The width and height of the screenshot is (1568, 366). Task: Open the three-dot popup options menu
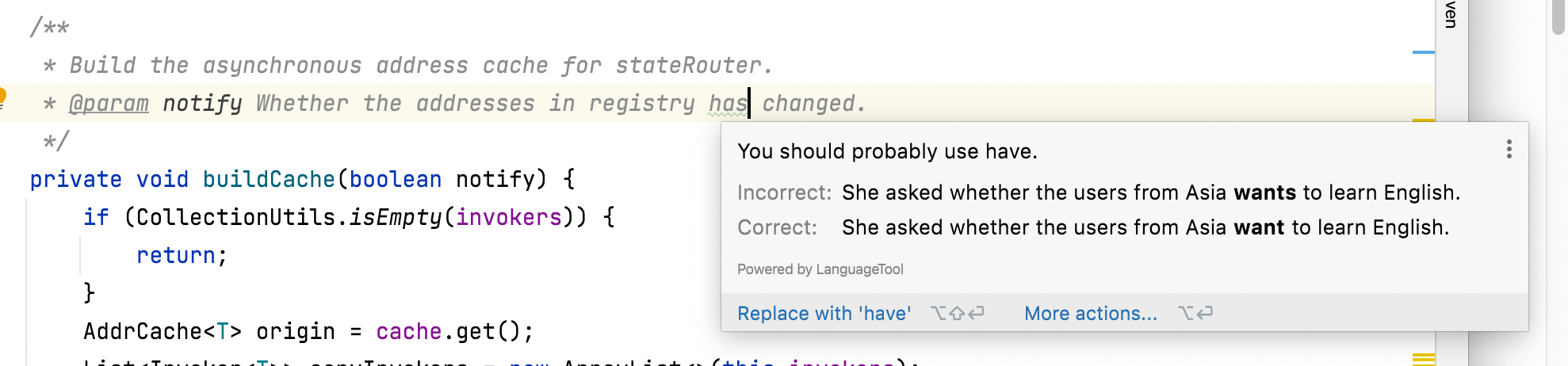coord(1509,149)
